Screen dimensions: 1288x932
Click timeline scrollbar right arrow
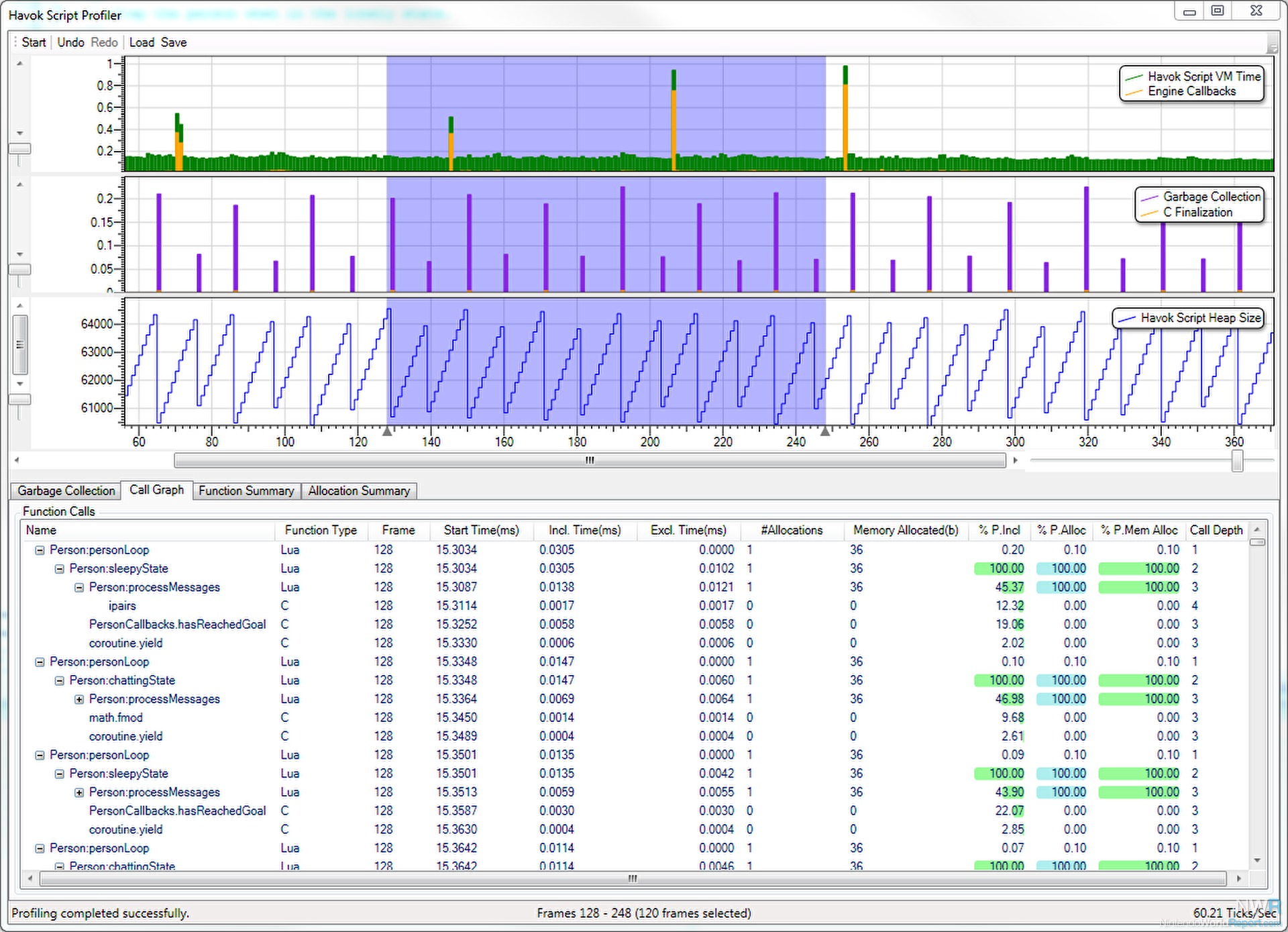click(x=1015, y=460)
